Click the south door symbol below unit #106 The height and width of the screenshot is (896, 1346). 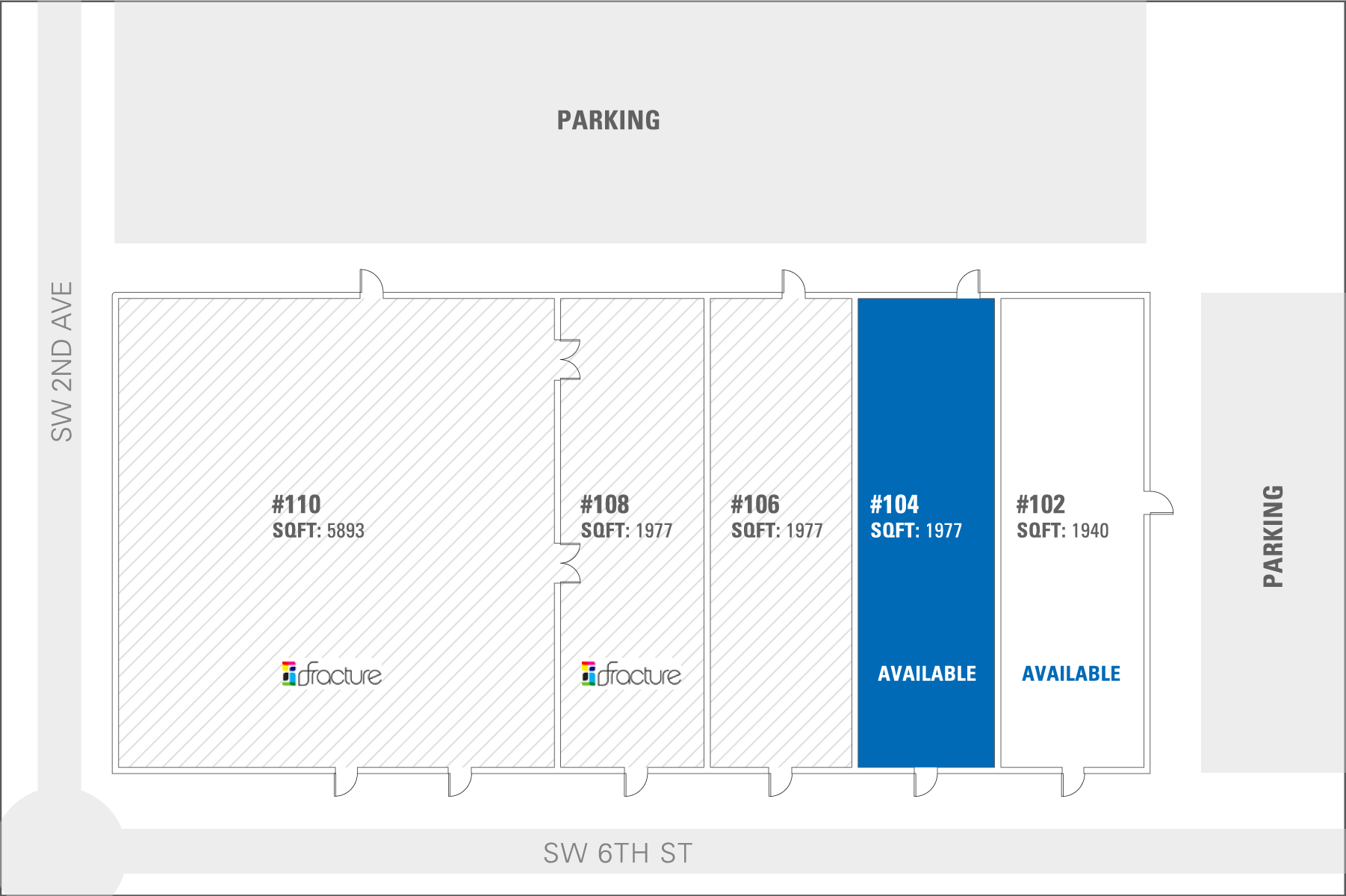click(x=780, y=782)
